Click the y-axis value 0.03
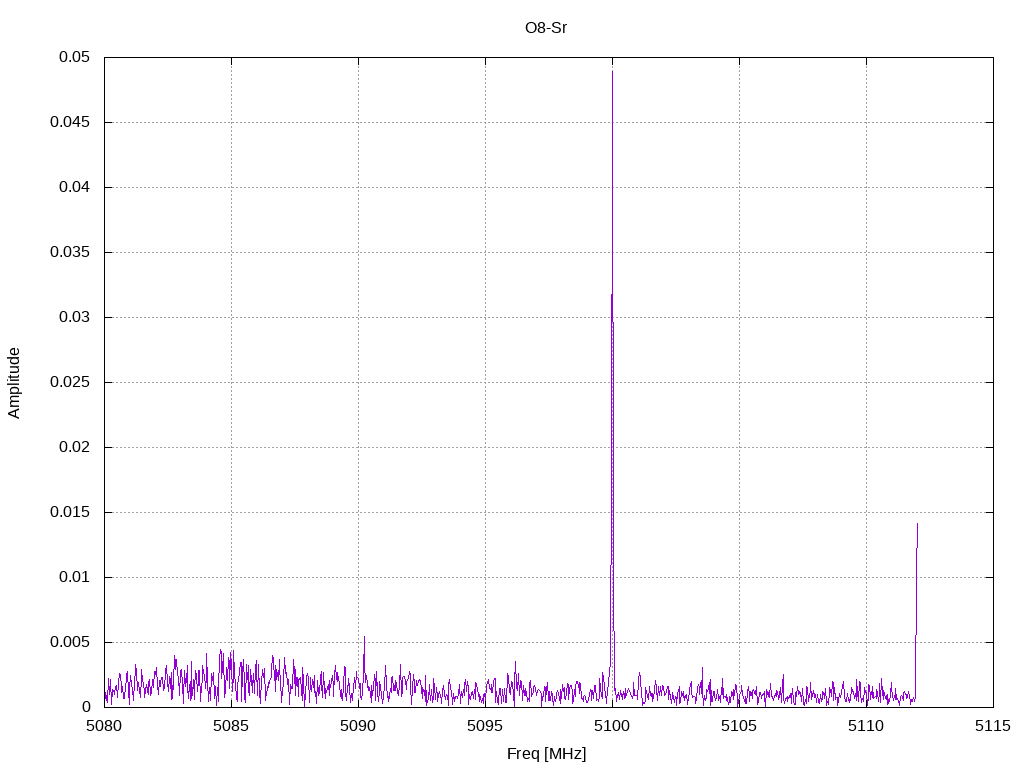Screen dimensions: 1024x768 coord(74,317)
